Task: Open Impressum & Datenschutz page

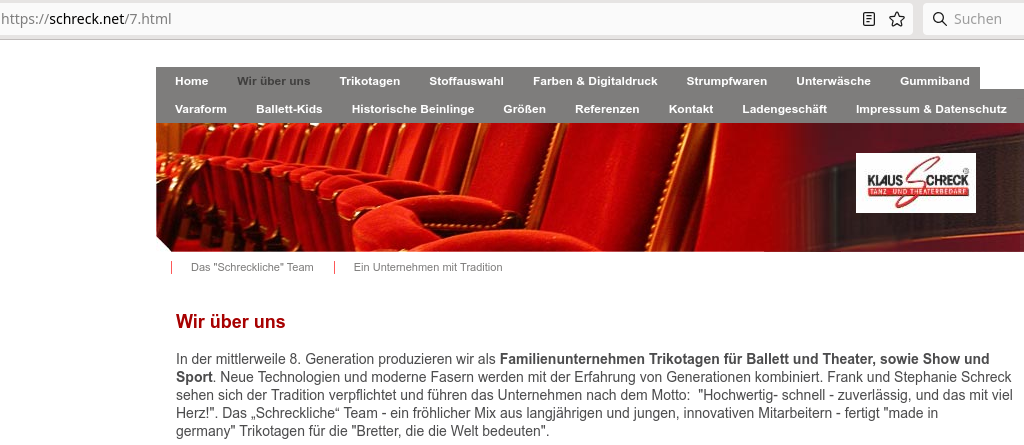Action: coord(931,109)
